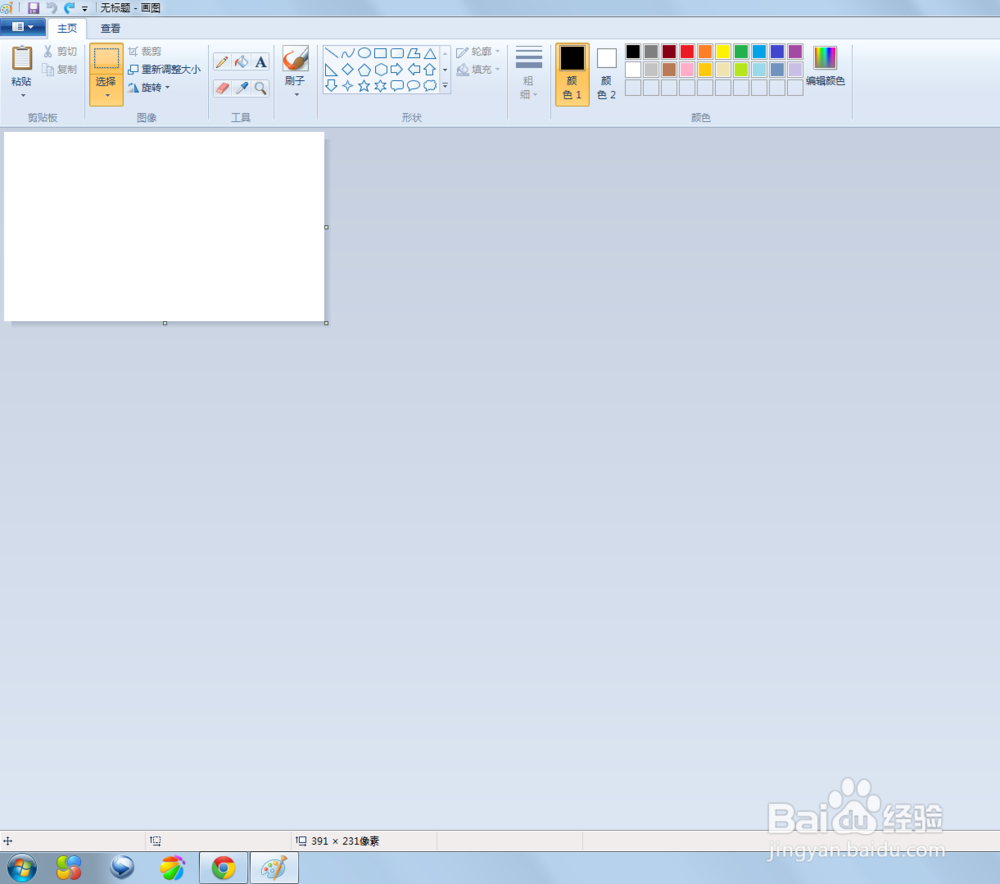The image size is (1000, 884).
Task: Click the Resize 重新调整大小 button
Action: click(165, 70)
